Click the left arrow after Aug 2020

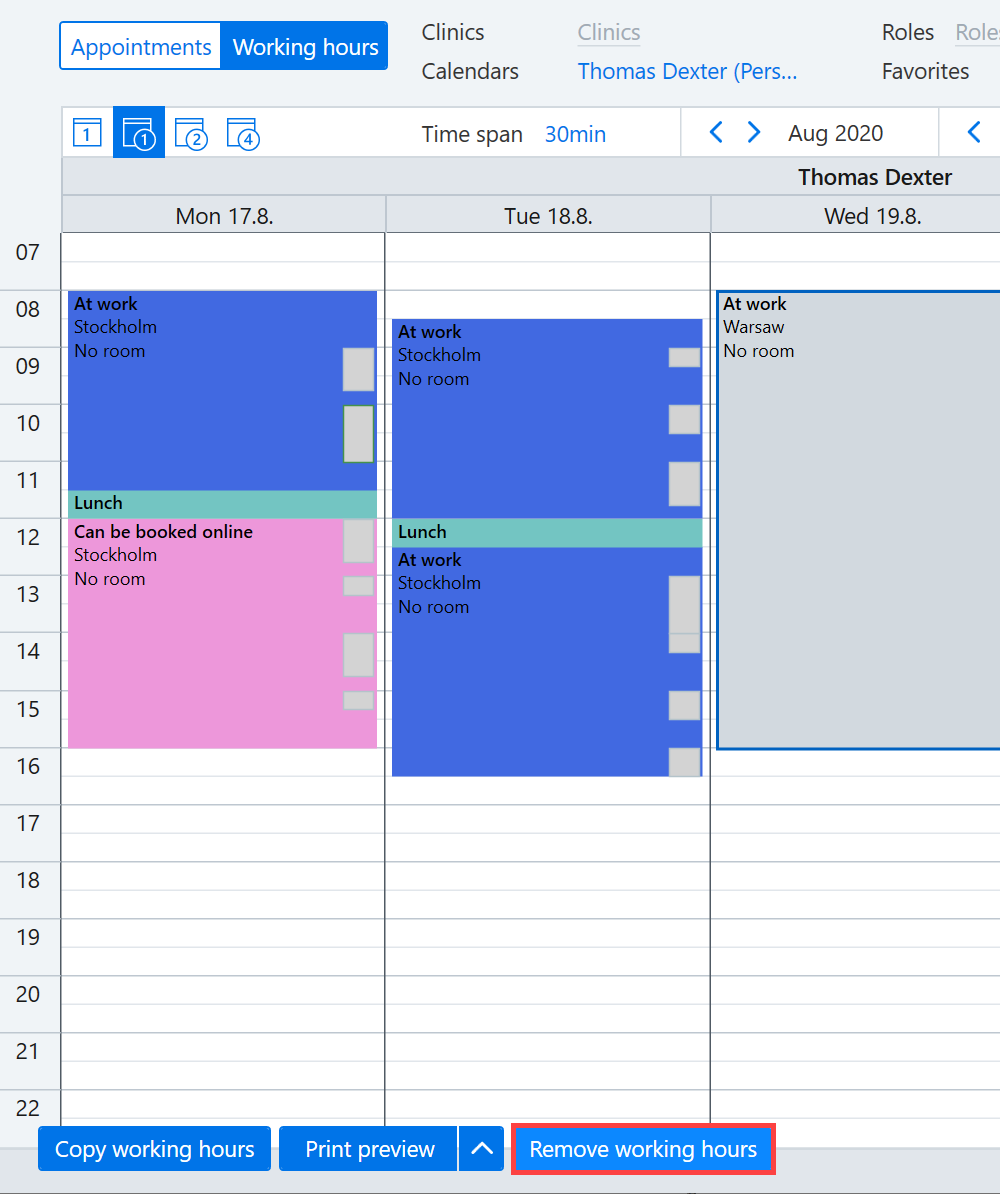pos(974,132)
